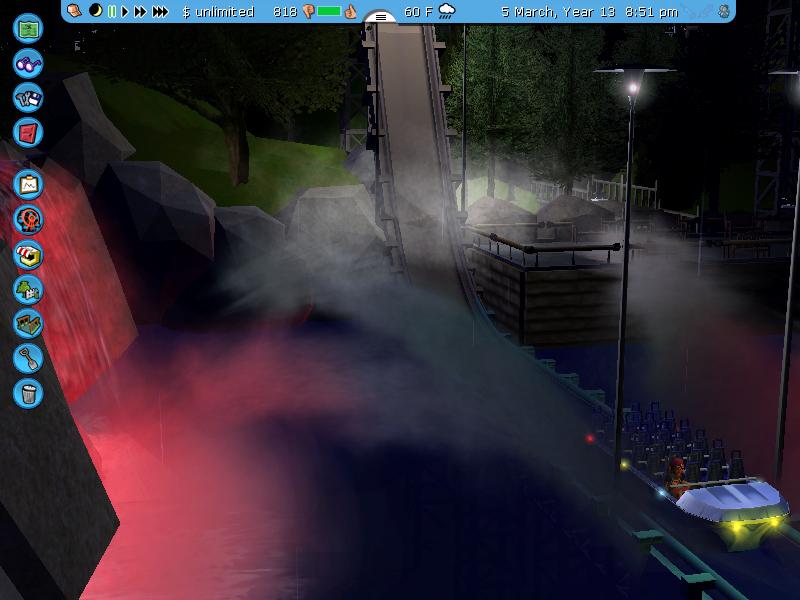Screen dimensions: 800x600
Task: Click the rain cloud weather icon
Action: [447, 11]
